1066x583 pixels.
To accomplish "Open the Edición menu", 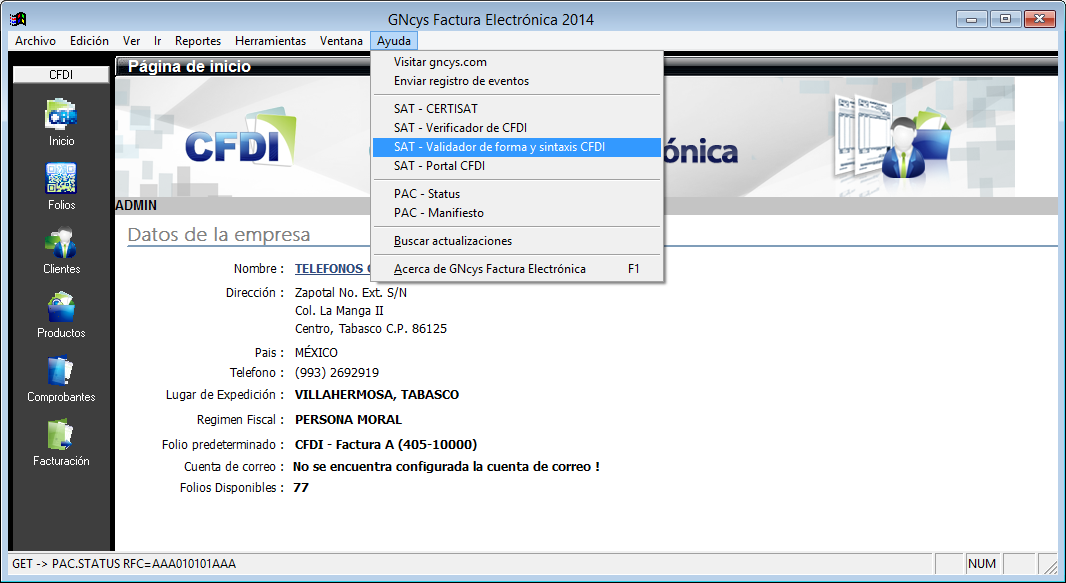I will pos(89,41).
